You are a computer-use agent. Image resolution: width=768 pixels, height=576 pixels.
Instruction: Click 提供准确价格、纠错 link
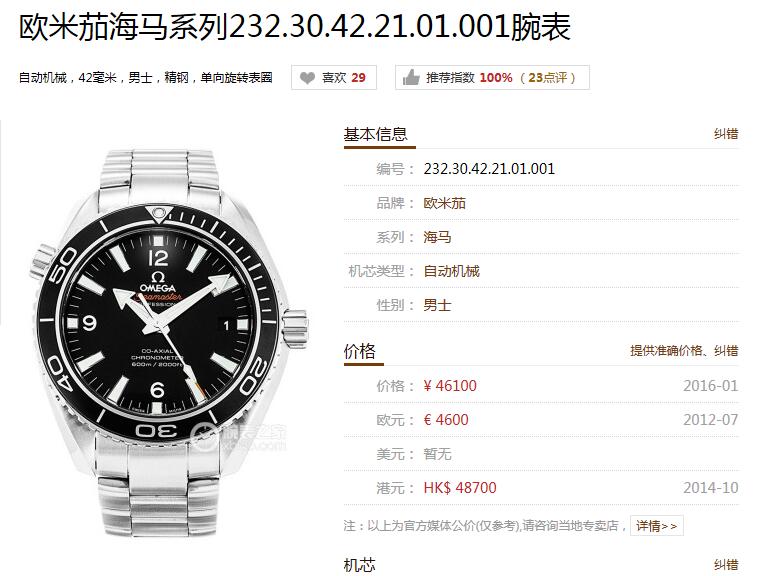[684, 351]
